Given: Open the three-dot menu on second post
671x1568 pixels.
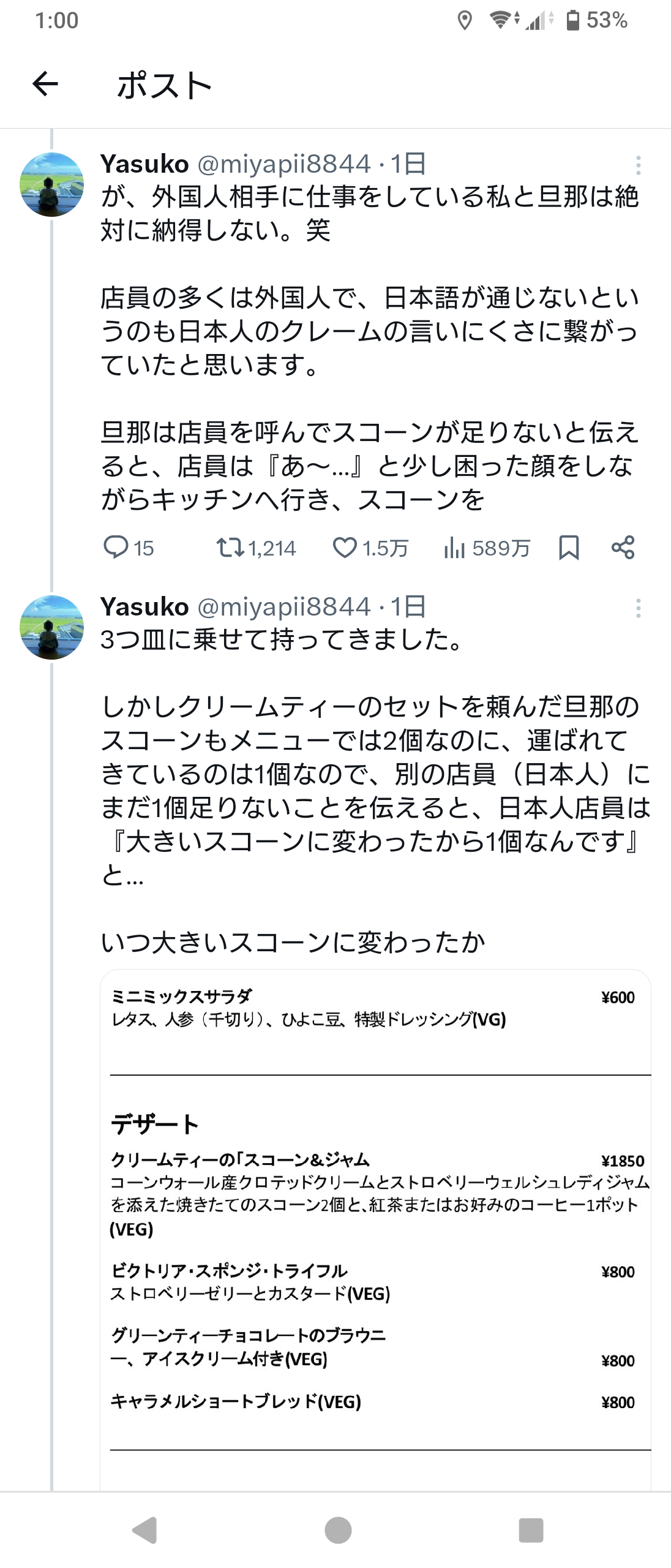Looking at the screenshot, I should (x=638, y=608).
